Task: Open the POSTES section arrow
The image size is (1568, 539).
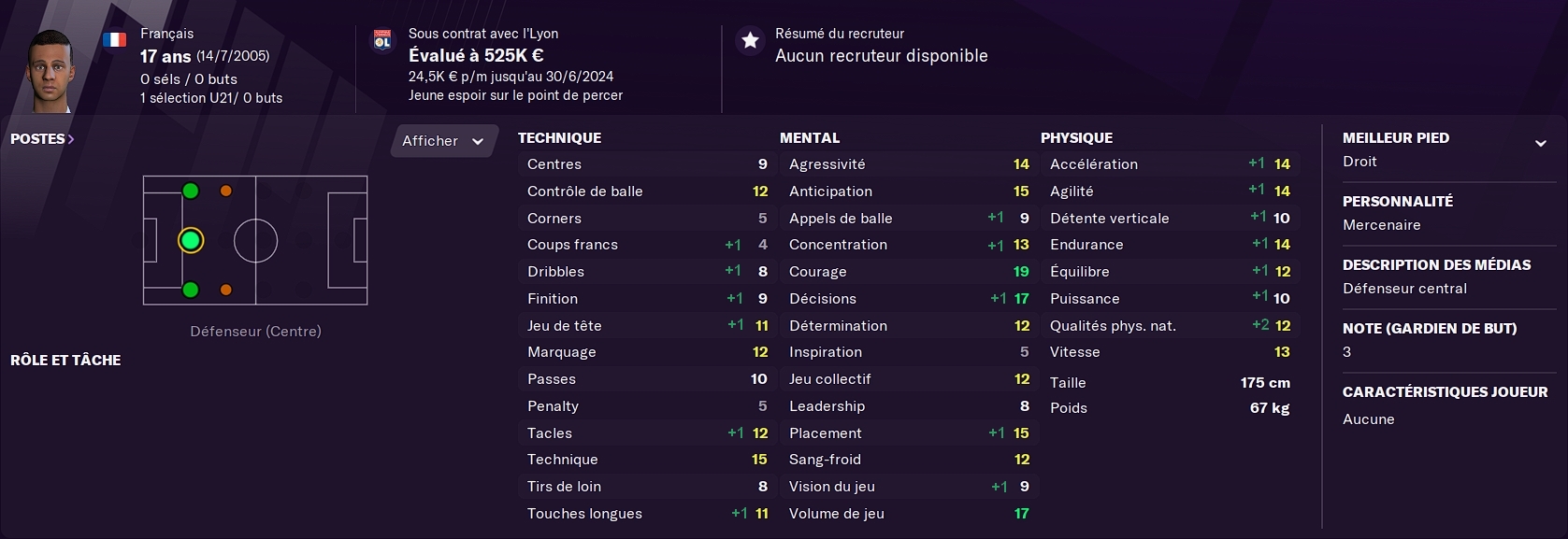Action: click(71, 139)
